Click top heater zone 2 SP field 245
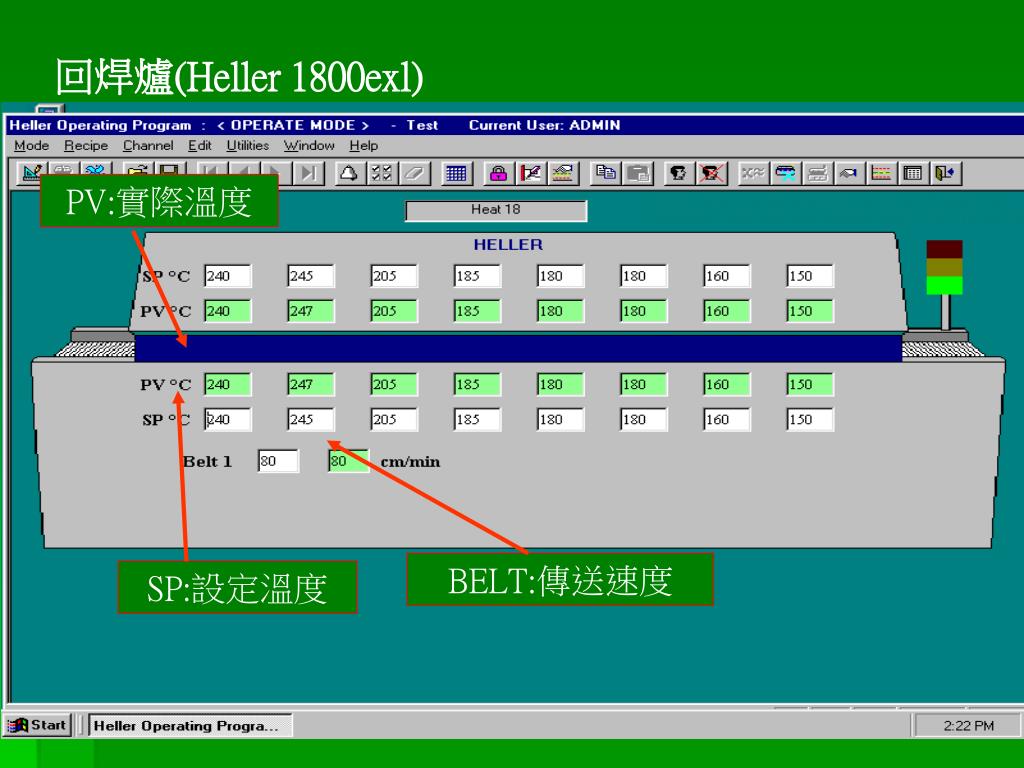This screenshot has height=768, width=1024. (x=311, y=276)
